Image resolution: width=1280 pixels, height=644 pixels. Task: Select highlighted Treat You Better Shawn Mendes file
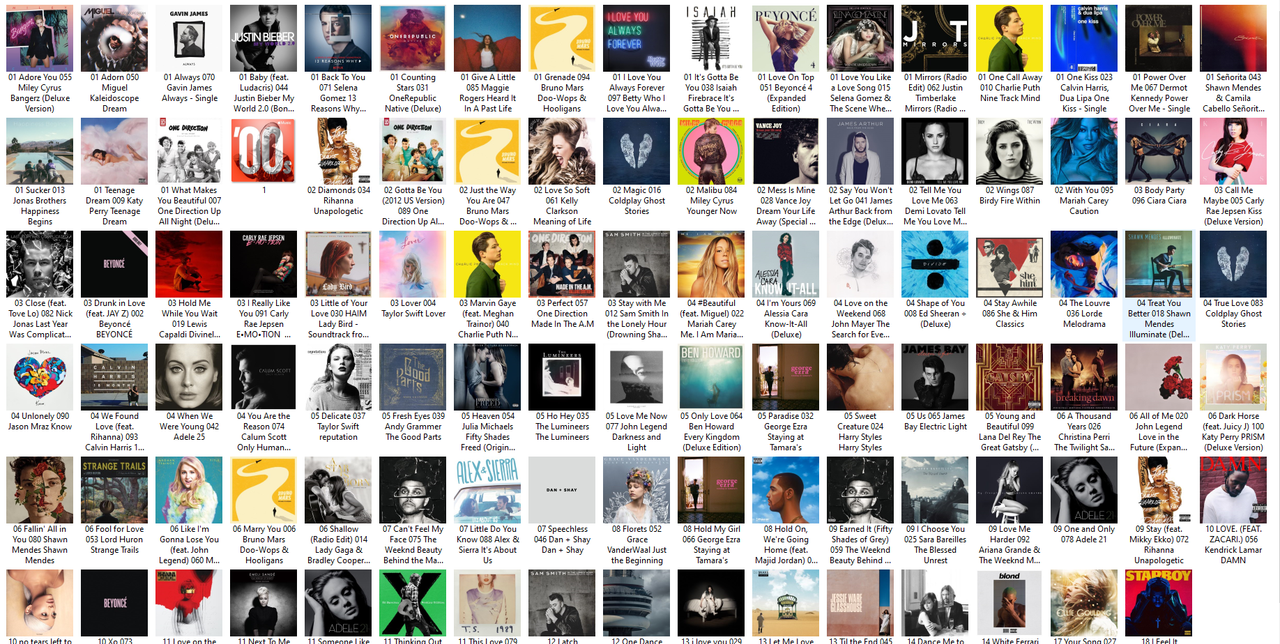coord(1159,286)
